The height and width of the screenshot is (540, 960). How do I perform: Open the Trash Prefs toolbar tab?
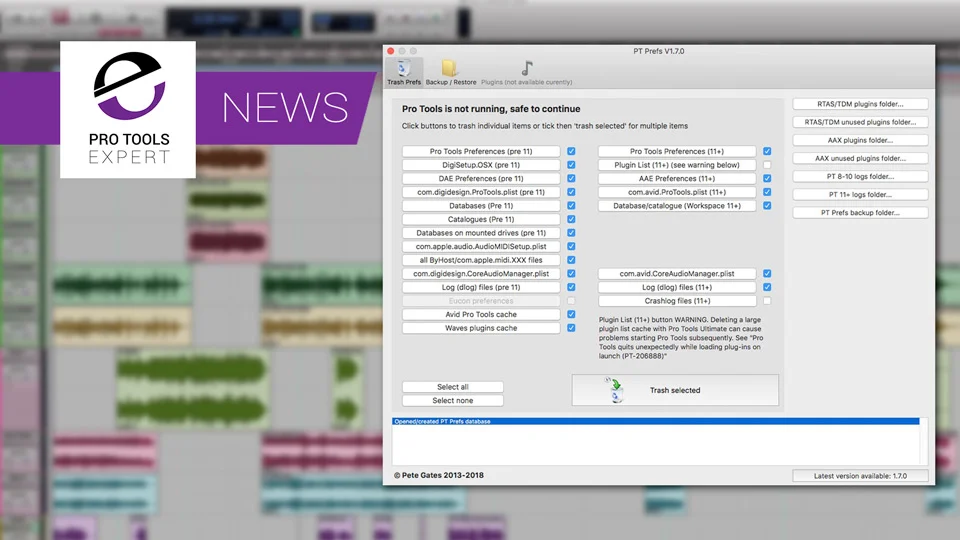[403, 73]
